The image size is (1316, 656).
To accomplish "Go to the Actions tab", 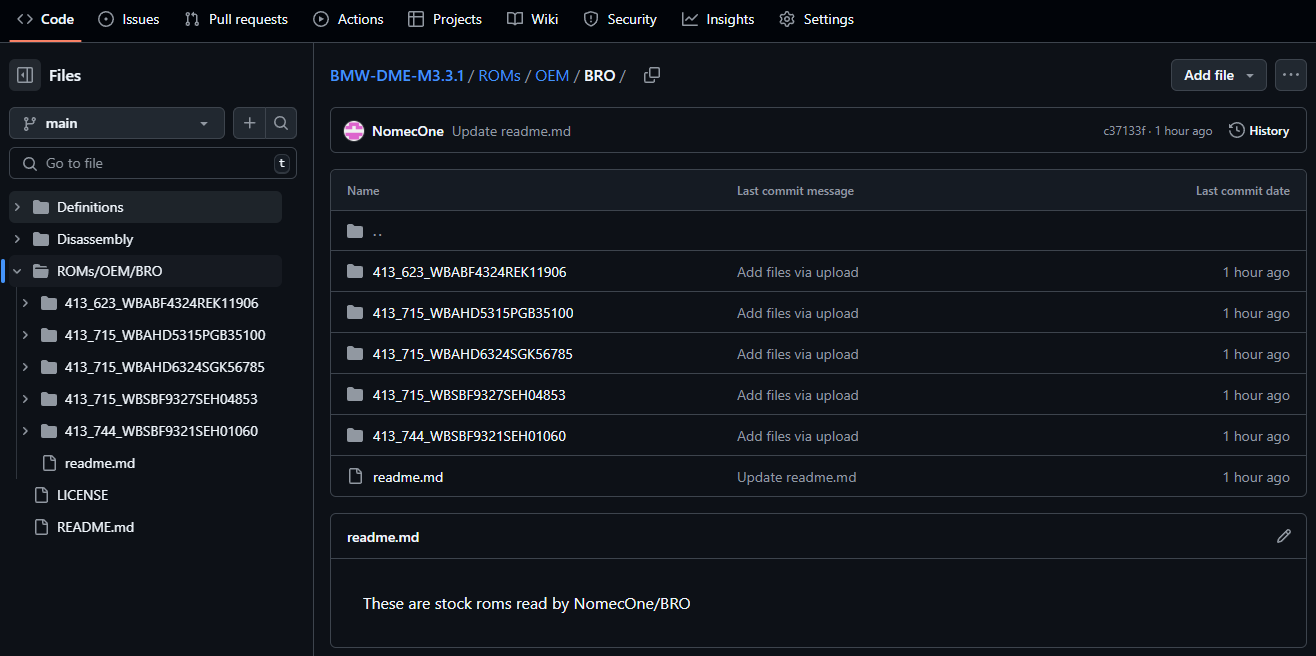I will tap(348, 18).
